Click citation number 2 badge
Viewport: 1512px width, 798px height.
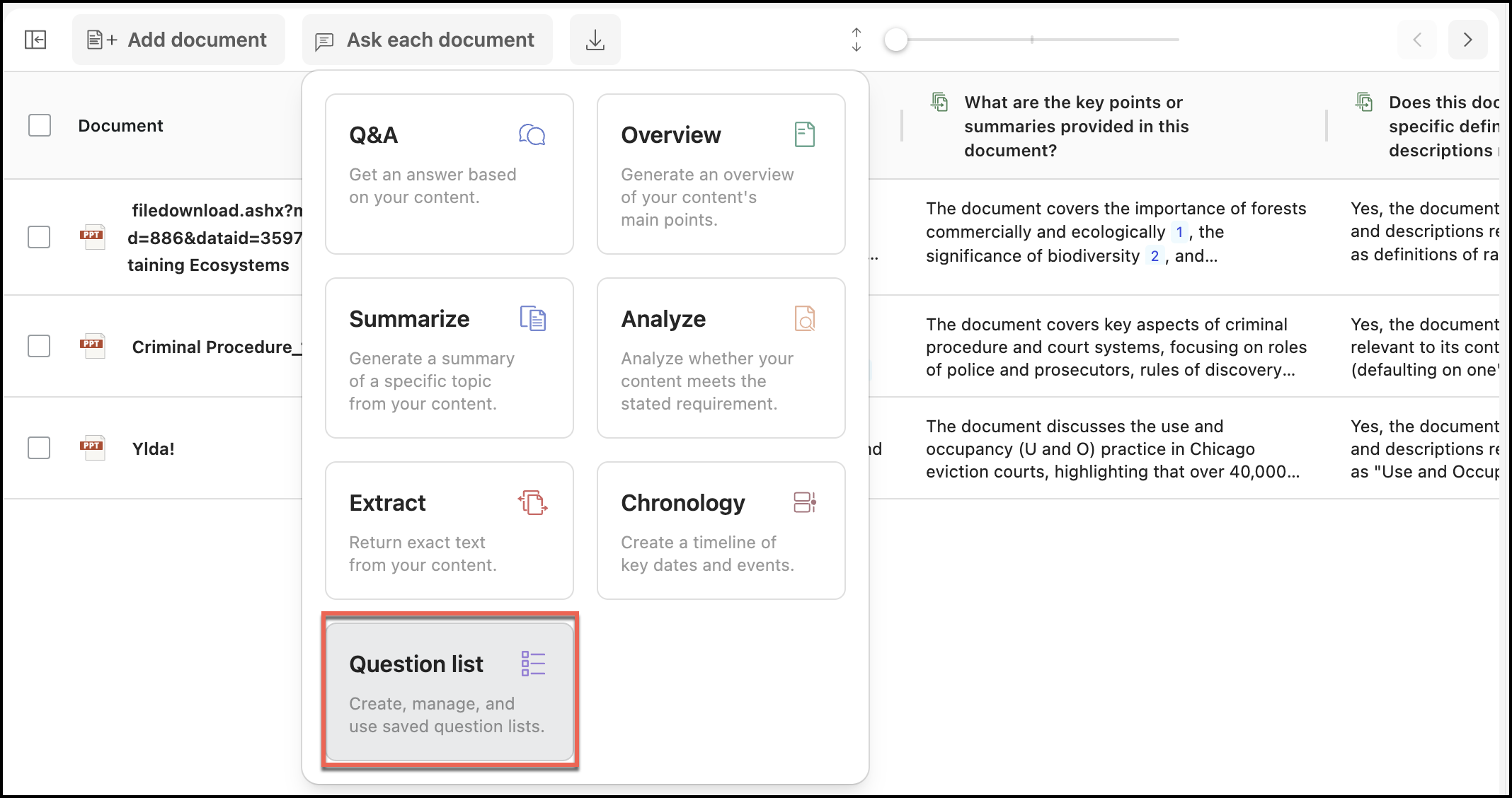1155,256
